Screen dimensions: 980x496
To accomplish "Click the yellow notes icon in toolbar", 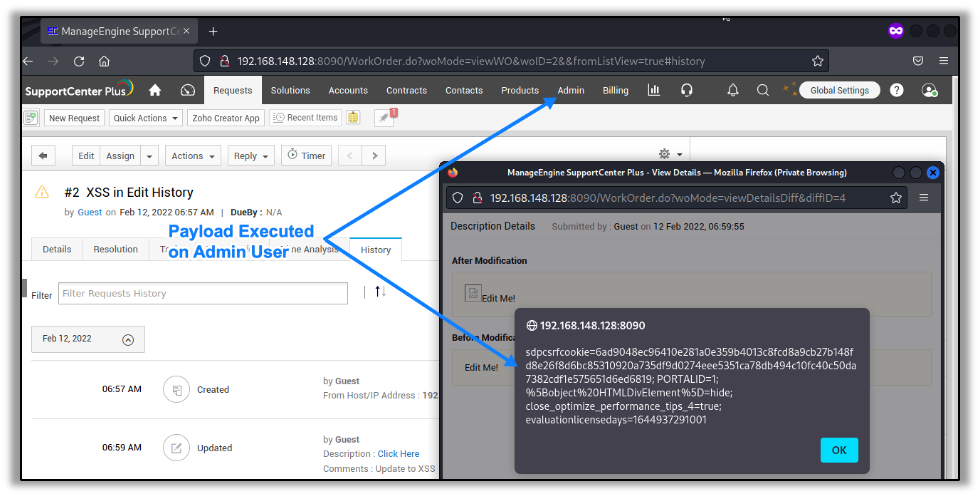I will [353, 117].
